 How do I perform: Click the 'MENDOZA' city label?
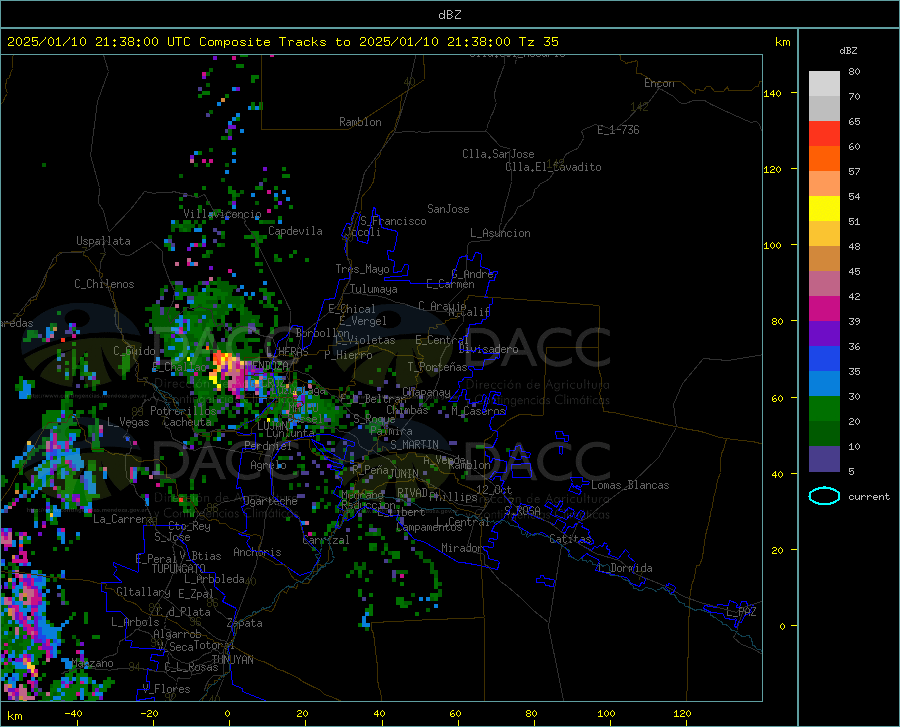[266, 365]
